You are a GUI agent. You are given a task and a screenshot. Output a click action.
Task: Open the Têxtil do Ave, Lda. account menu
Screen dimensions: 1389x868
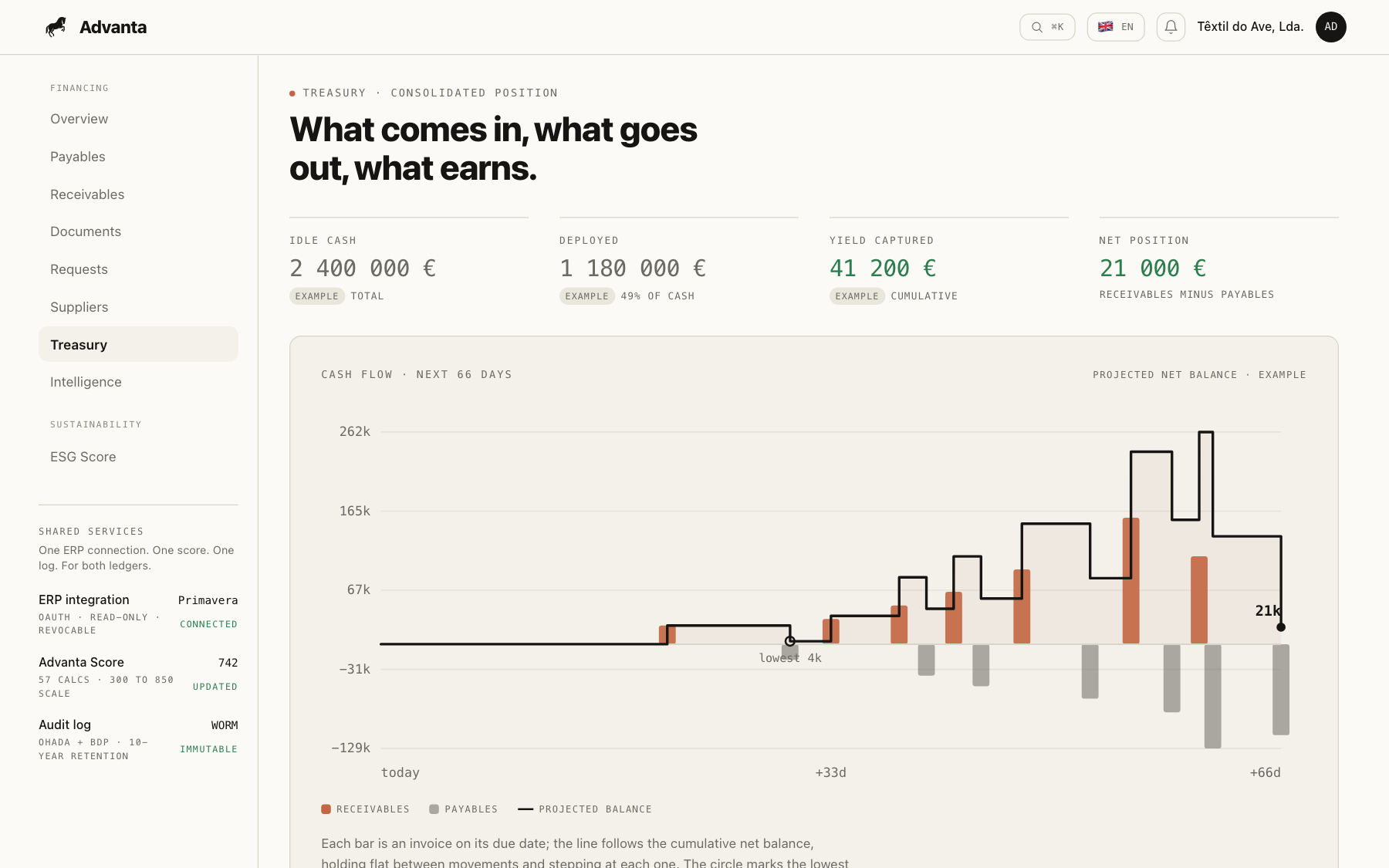[1250, 27]
